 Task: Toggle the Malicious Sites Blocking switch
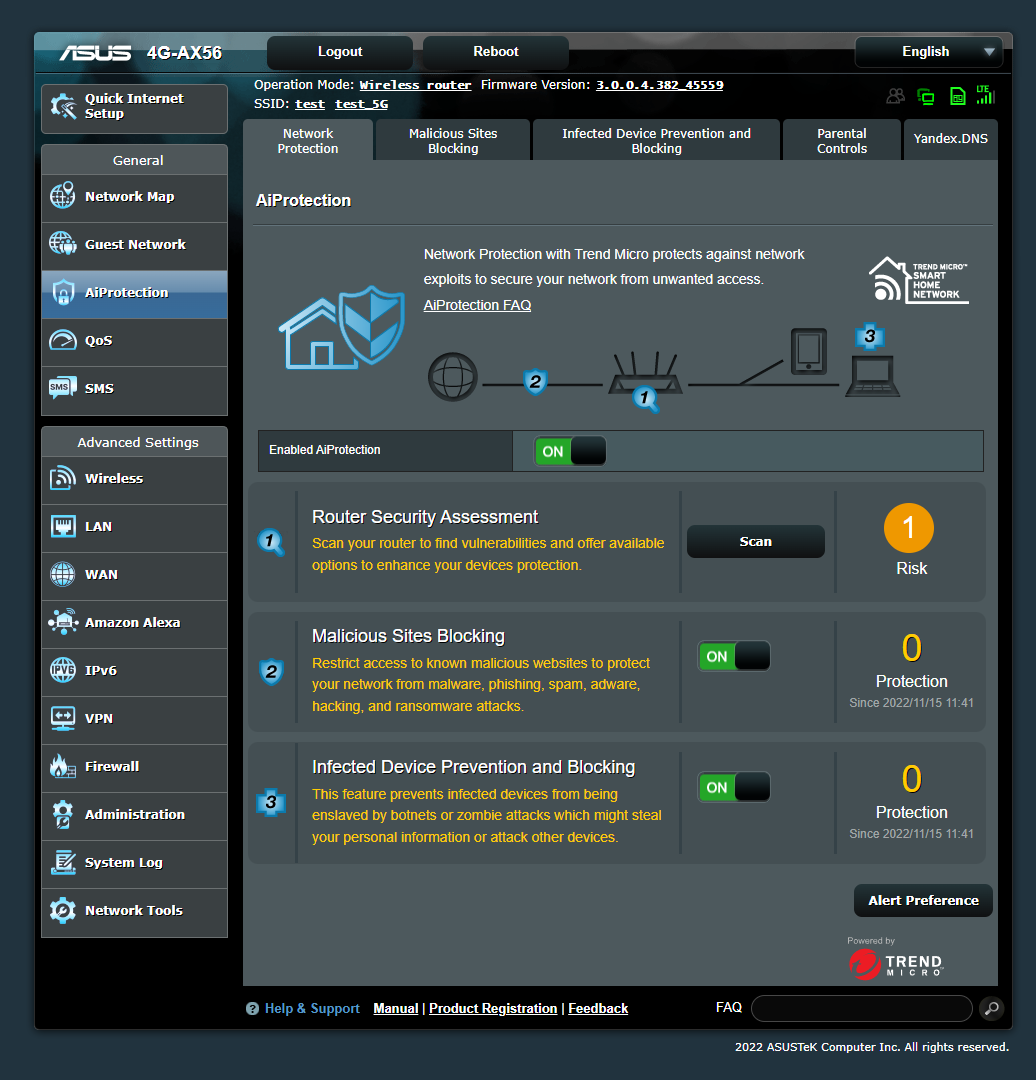(734, 656)
